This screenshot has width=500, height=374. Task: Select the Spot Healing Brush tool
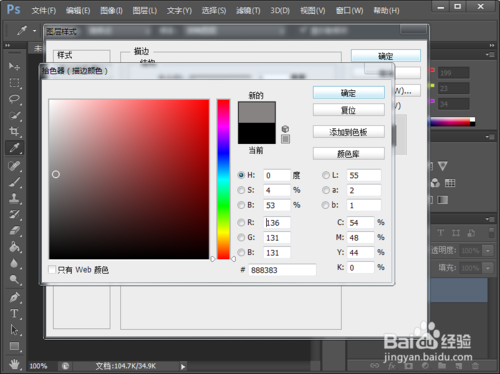[x=14, y=166]
